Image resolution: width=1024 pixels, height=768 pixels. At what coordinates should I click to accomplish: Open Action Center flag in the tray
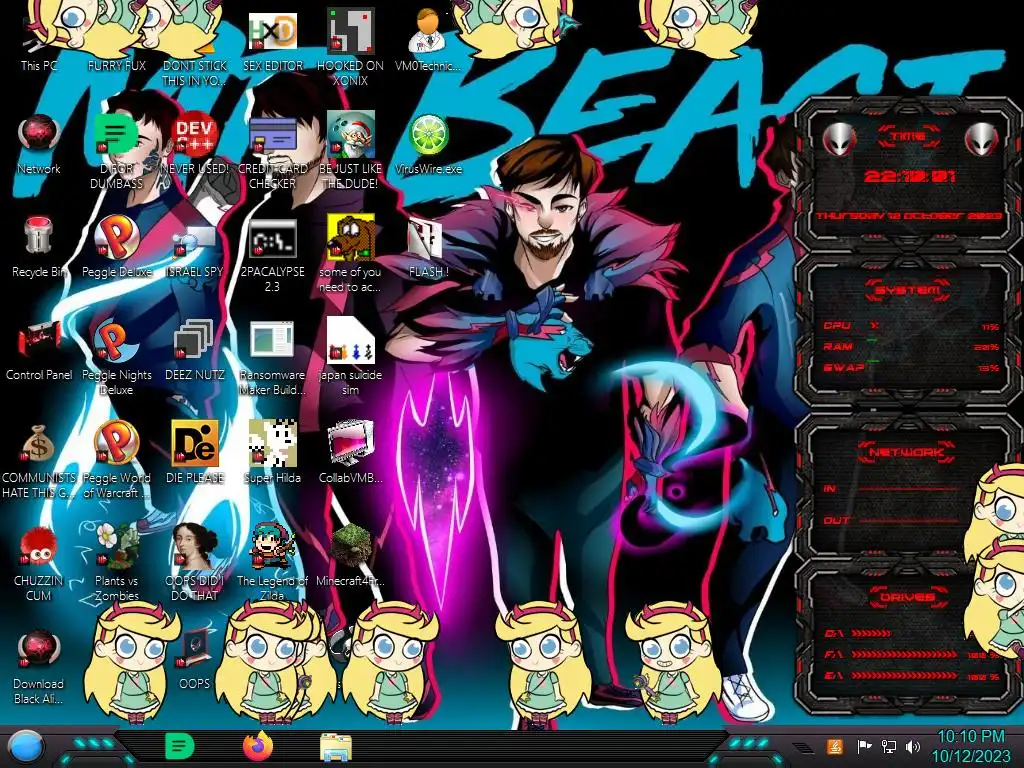(x=864, y=746)
